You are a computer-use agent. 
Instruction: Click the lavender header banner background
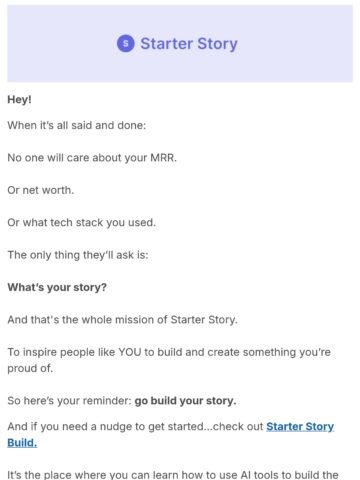point(180,43)
